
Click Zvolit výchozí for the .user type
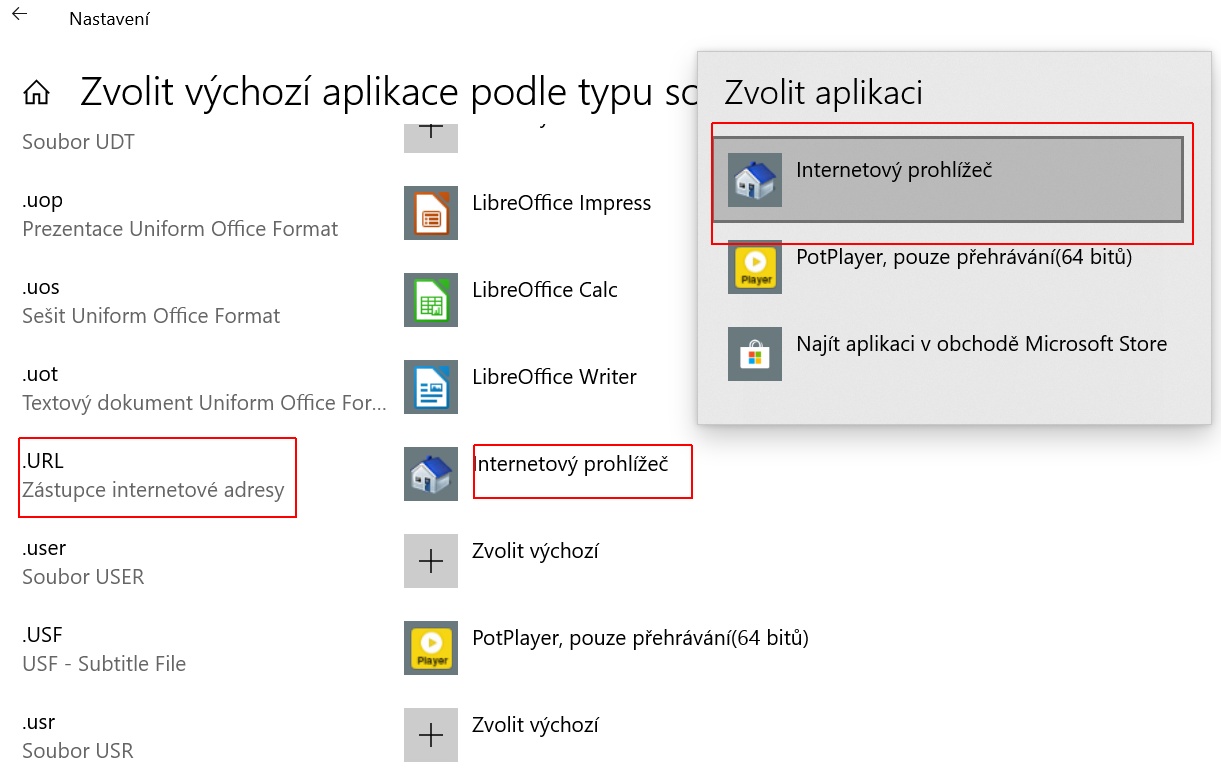[535, 551]
